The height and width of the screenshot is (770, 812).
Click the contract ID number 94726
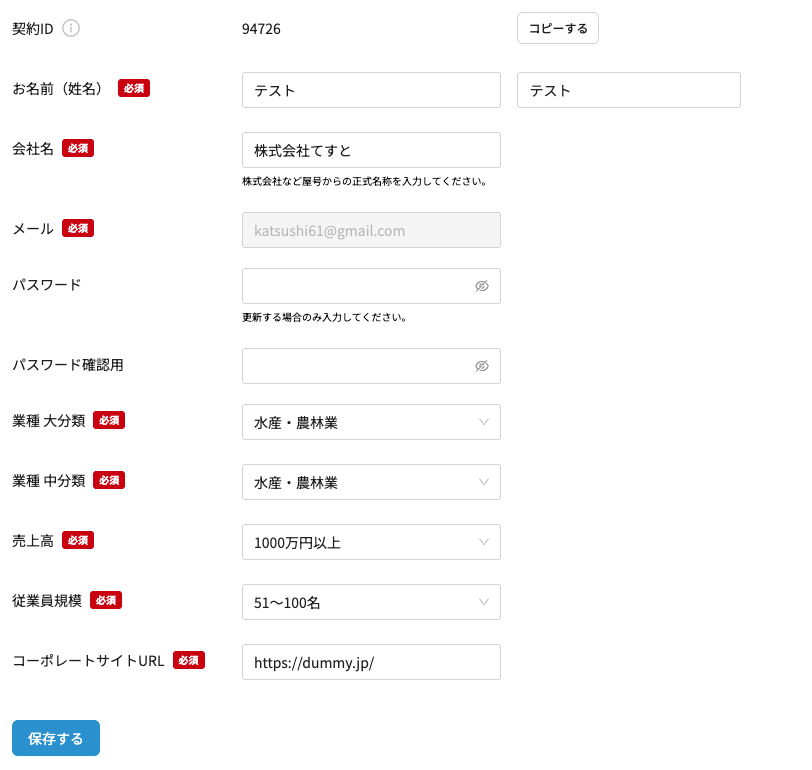pos(261,29)
